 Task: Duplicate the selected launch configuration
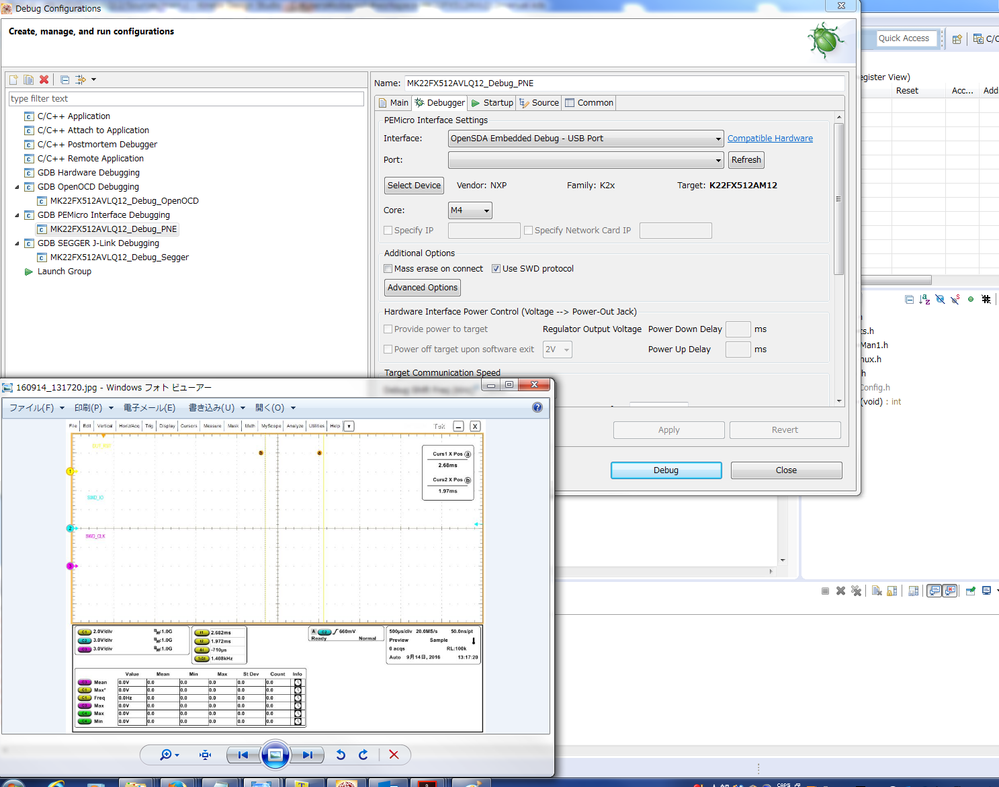pos(29,80)
